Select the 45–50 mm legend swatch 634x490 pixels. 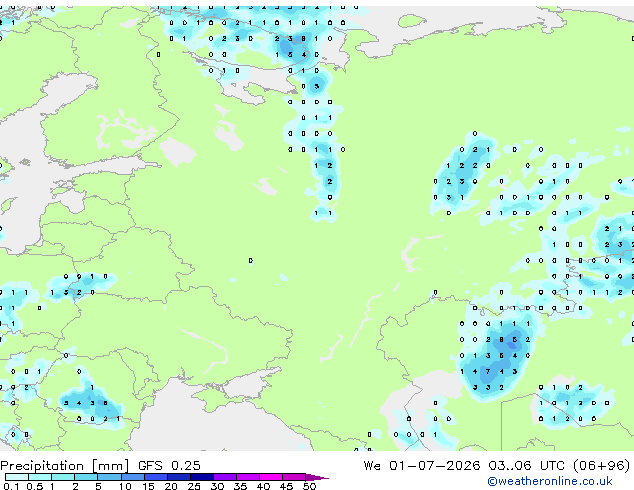pos(294,477)
